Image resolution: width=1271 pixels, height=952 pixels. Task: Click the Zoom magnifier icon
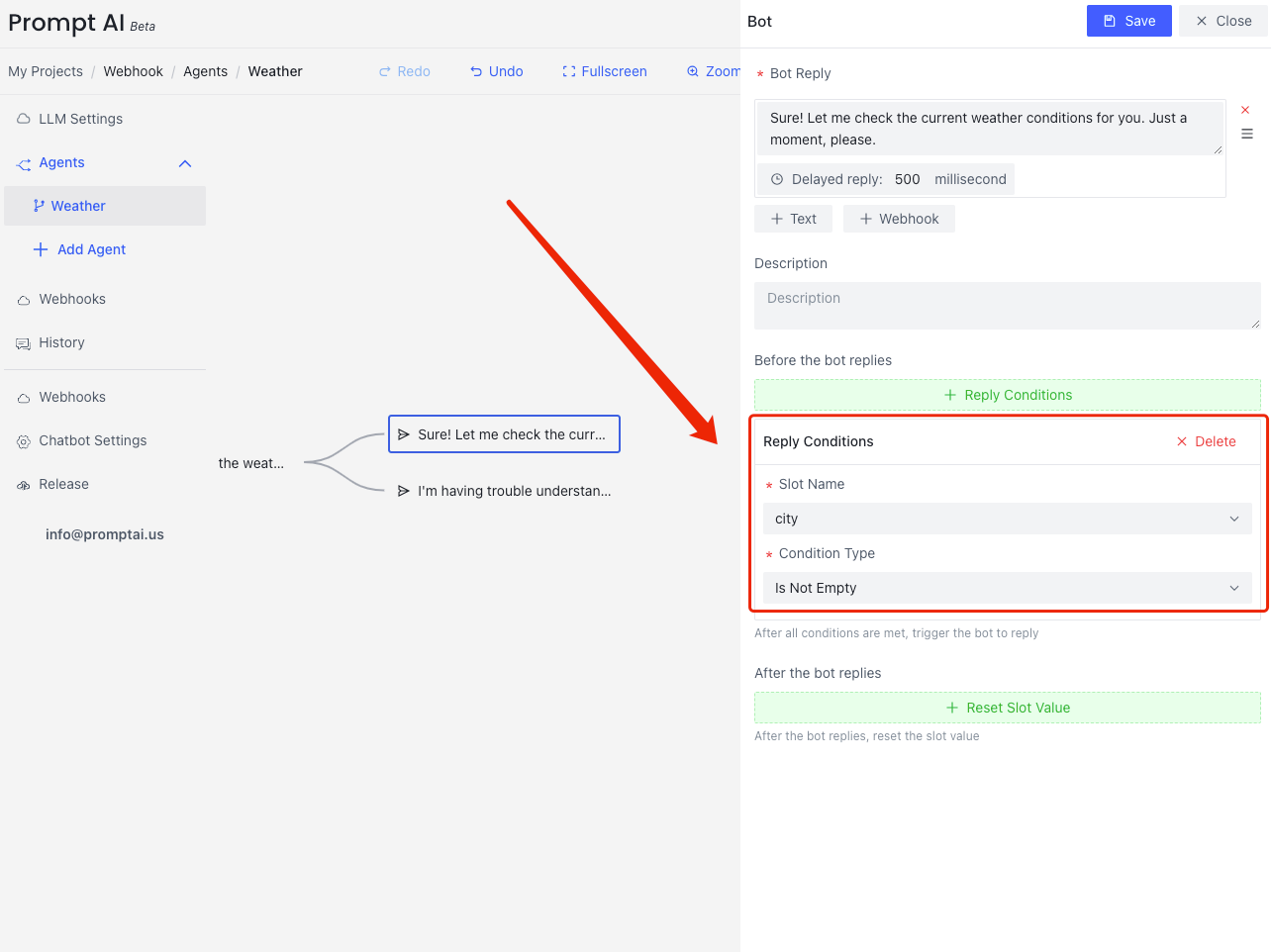pos(693,71)
